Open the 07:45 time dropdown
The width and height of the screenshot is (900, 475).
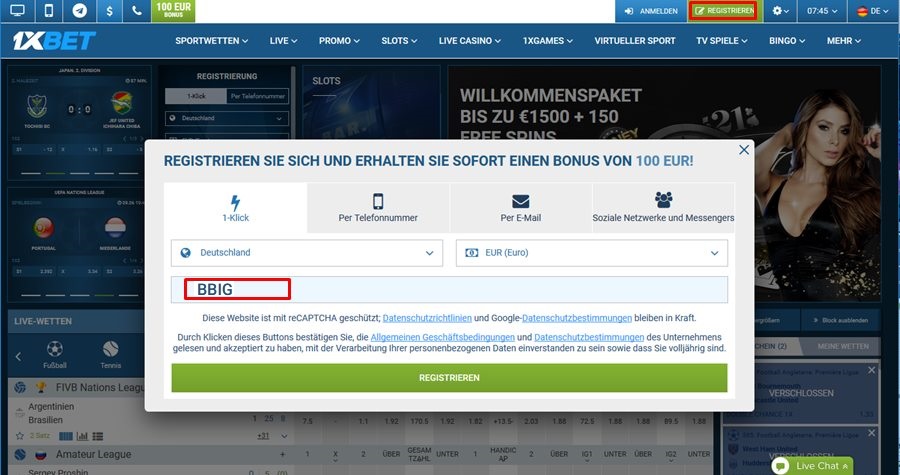(822, 11)
